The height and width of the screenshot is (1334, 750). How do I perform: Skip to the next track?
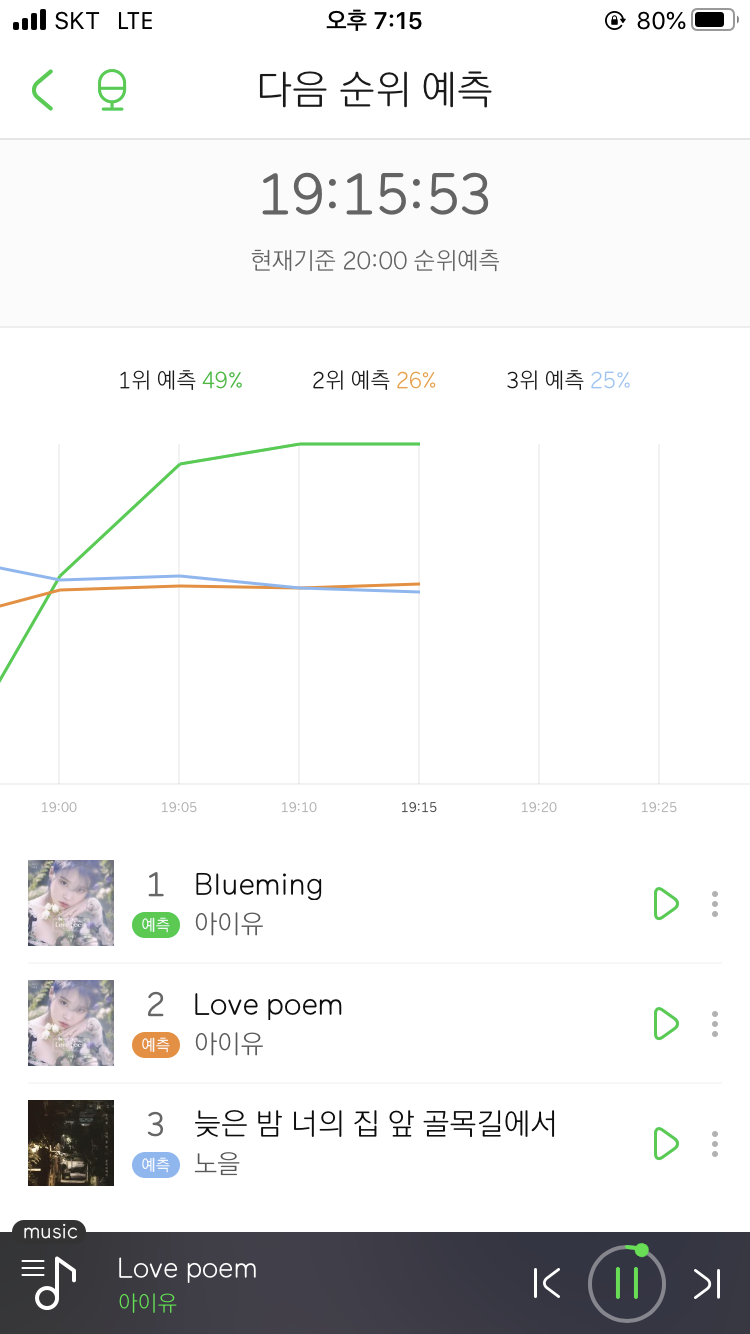coord(707,1283)
